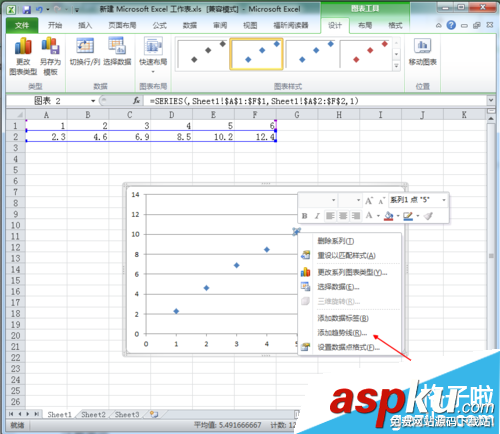Image resolution: width=500 pixels, height=434 pixels.
Task: Open the Shape Fill dropdown arrow
Action: point(398,216)
